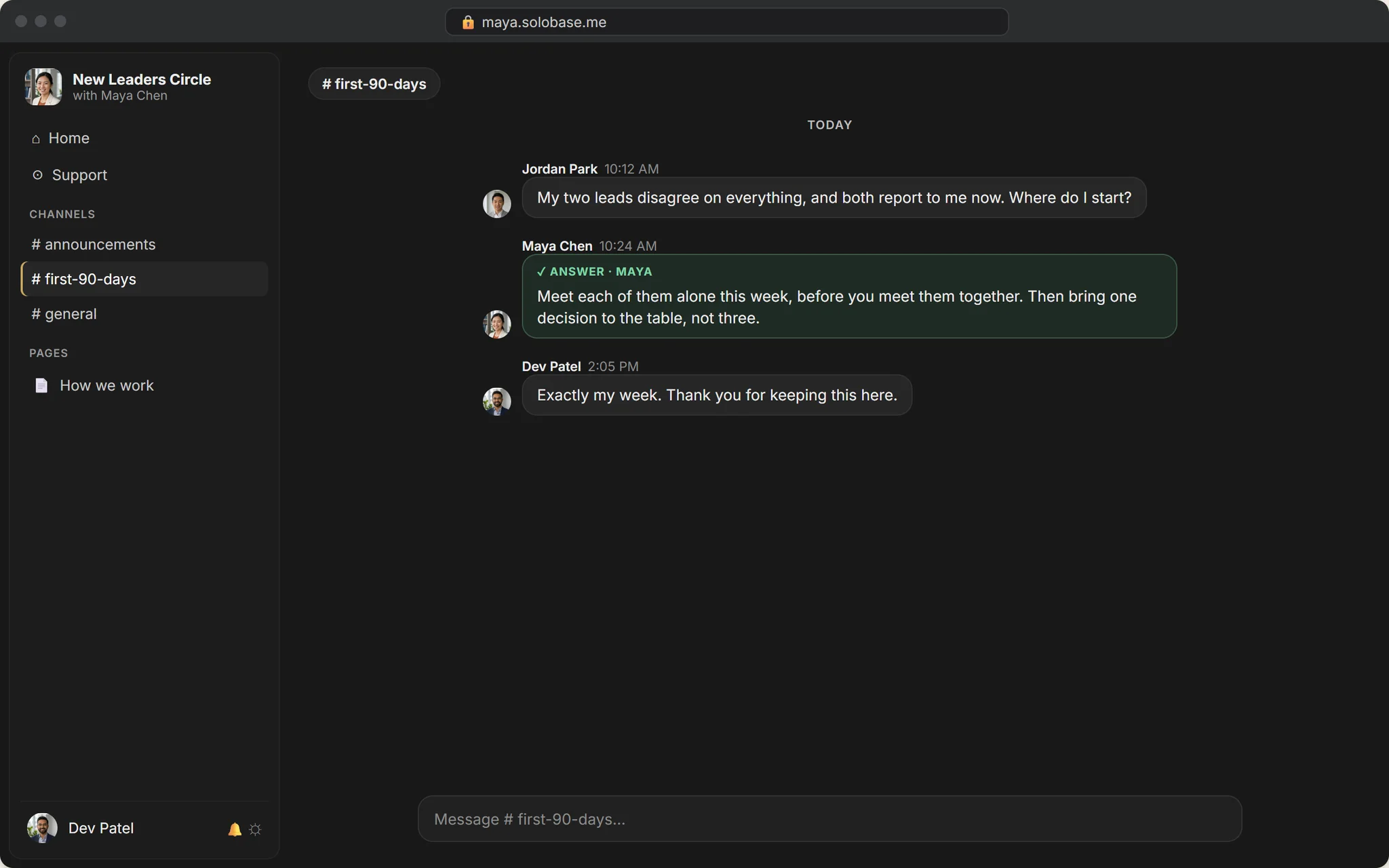The height and width of the screenshot is (868, 1389).
Task: Open the How we work page
Action: click(144, 385)
